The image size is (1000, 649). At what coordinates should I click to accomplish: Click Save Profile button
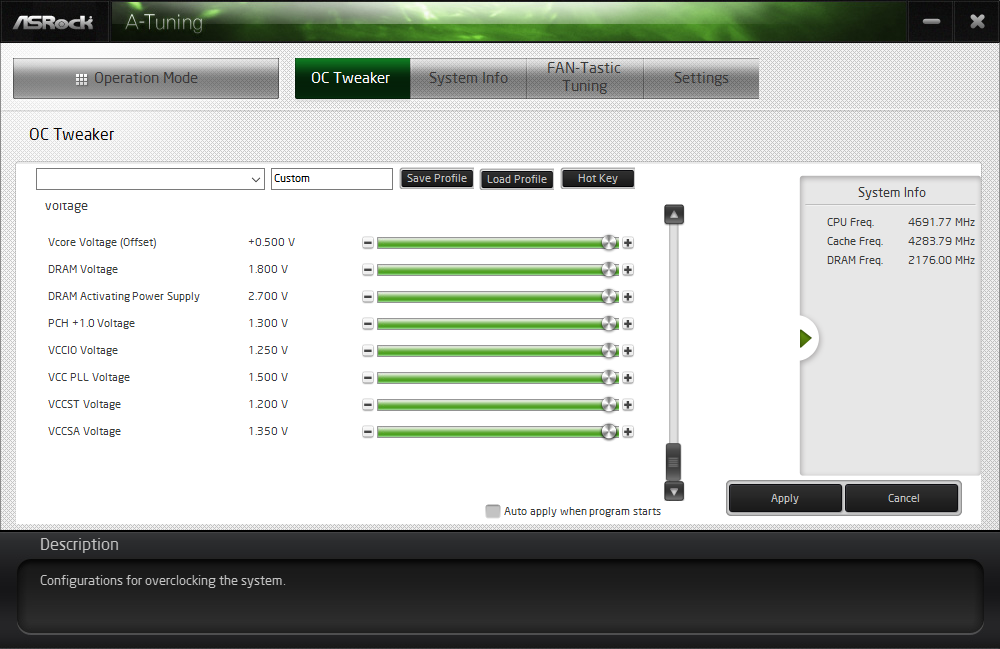point(437,179)
